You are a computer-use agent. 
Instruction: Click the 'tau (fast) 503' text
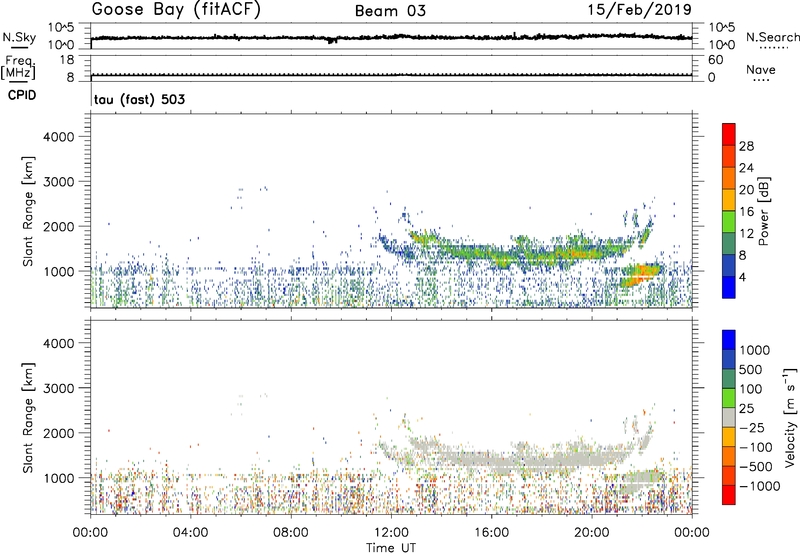(x=139, y=99)
